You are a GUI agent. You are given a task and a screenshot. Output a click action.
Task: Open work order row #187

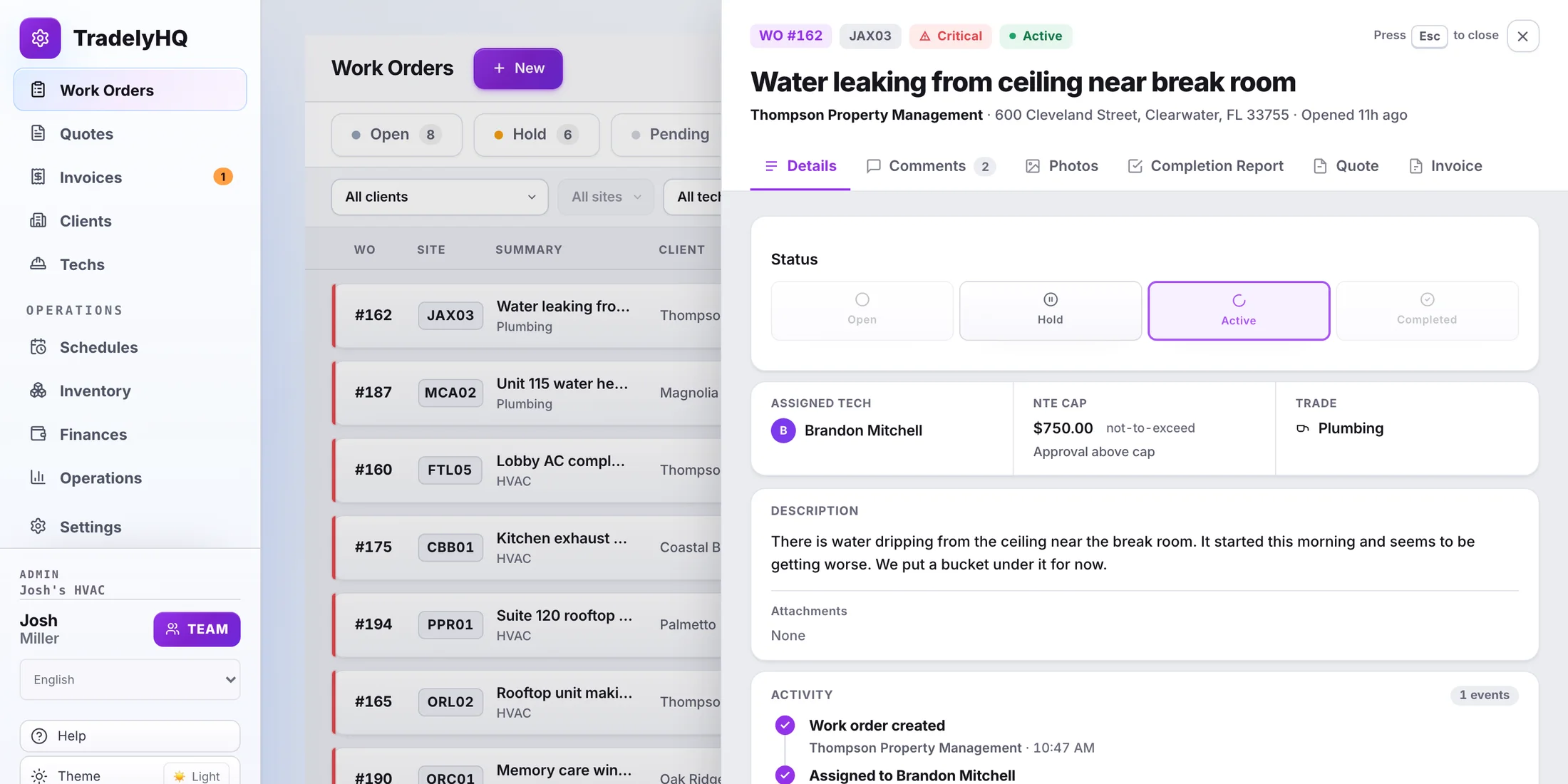527,393
